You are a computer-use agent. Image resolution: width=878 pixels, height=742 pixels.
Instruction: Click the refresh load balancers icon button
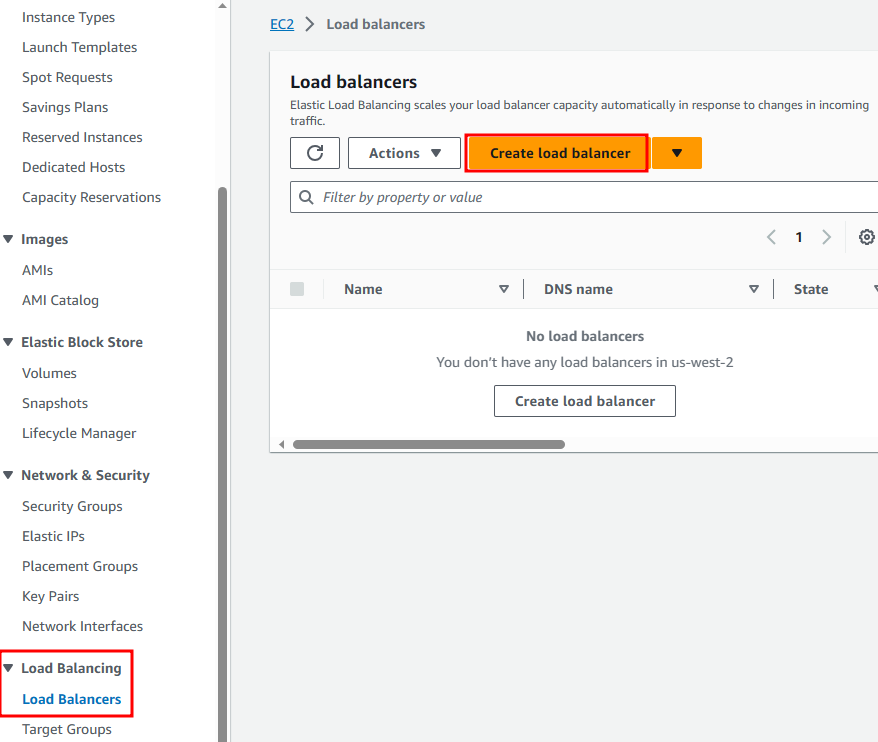(x=315, y=153)
